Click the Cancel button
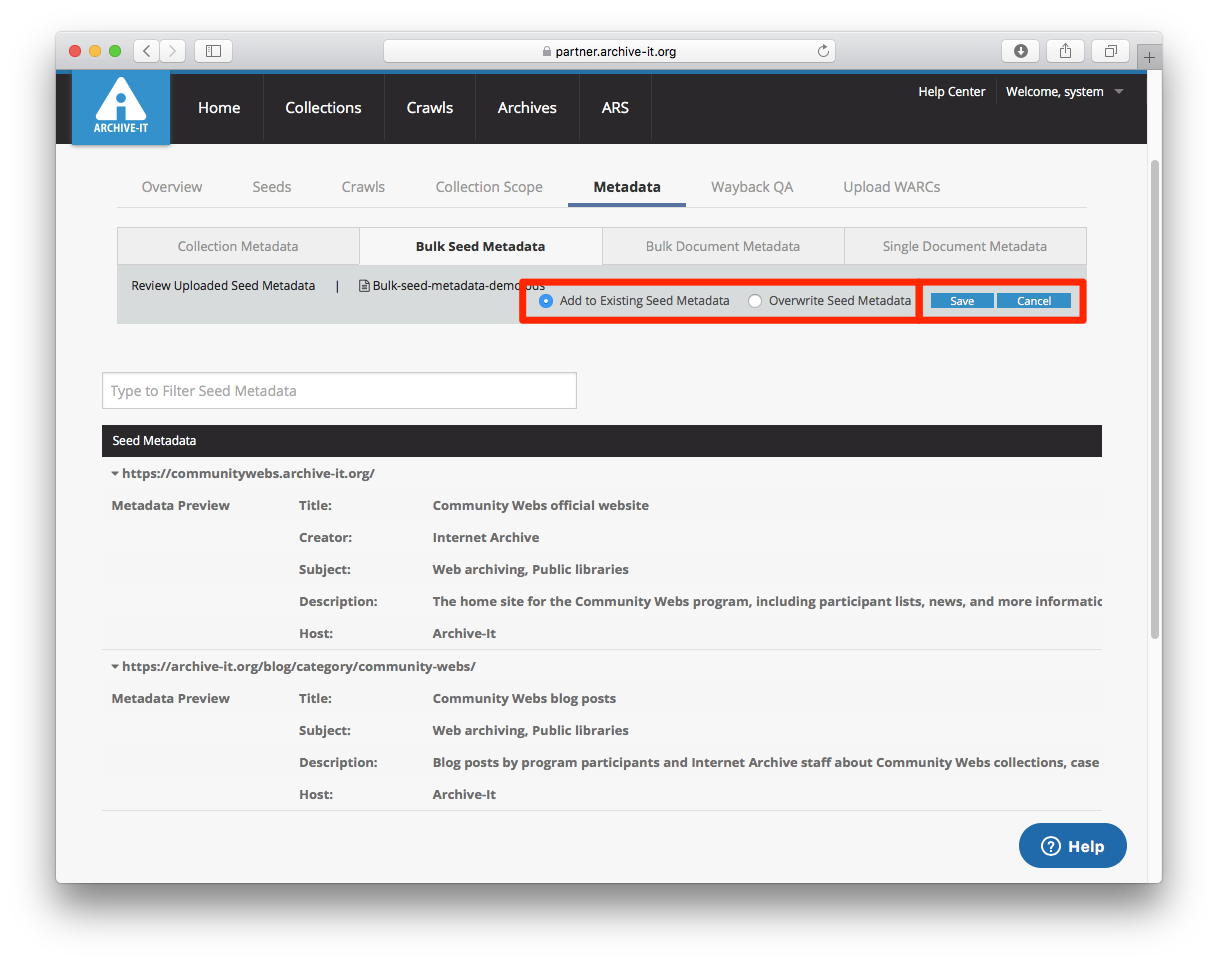Viewport: 1218px width, 963px height. (x=1034, y=301)
